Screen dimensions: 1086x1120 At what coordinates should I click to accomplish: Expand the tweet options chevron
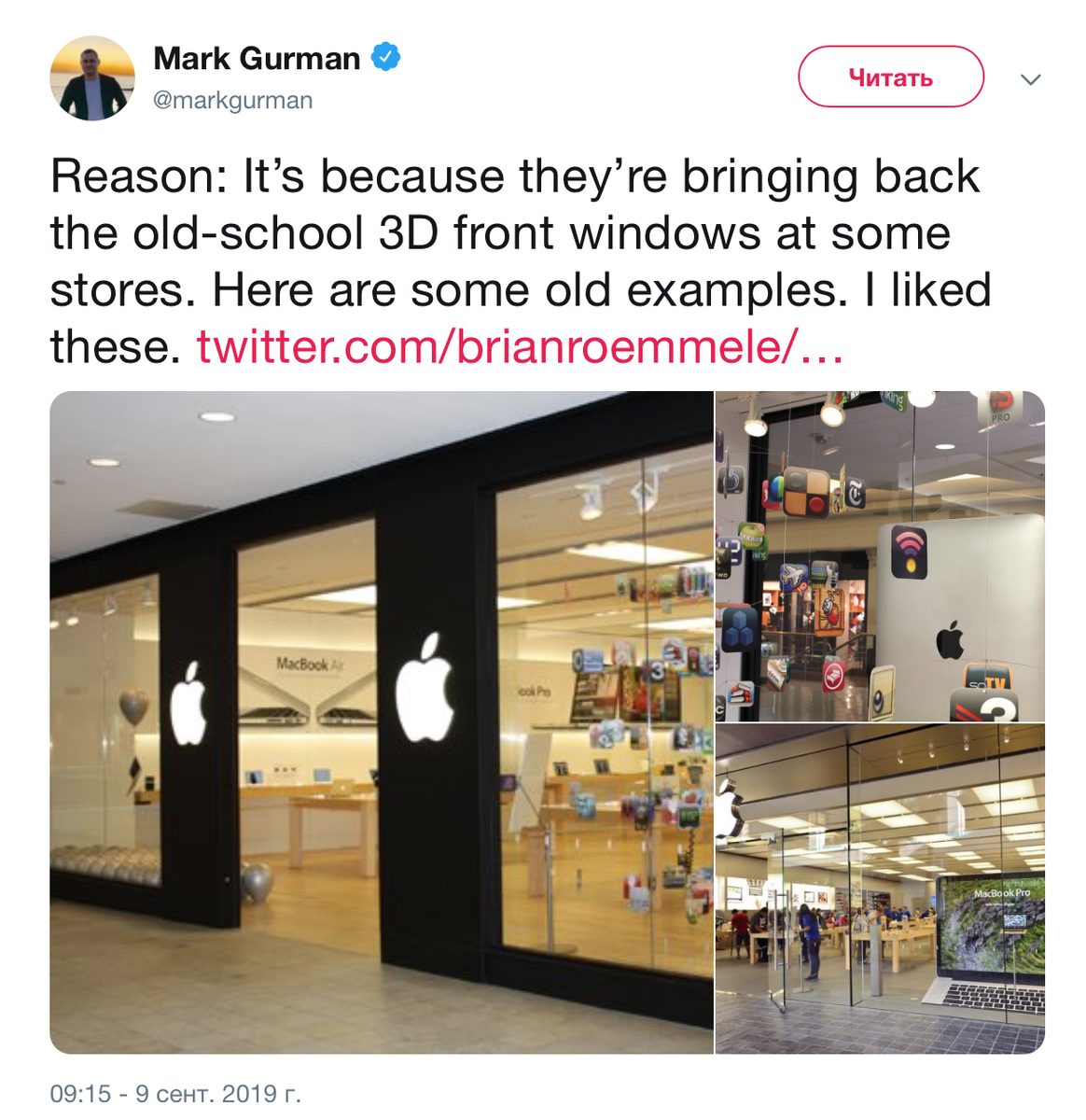(x=1031, y=79)
